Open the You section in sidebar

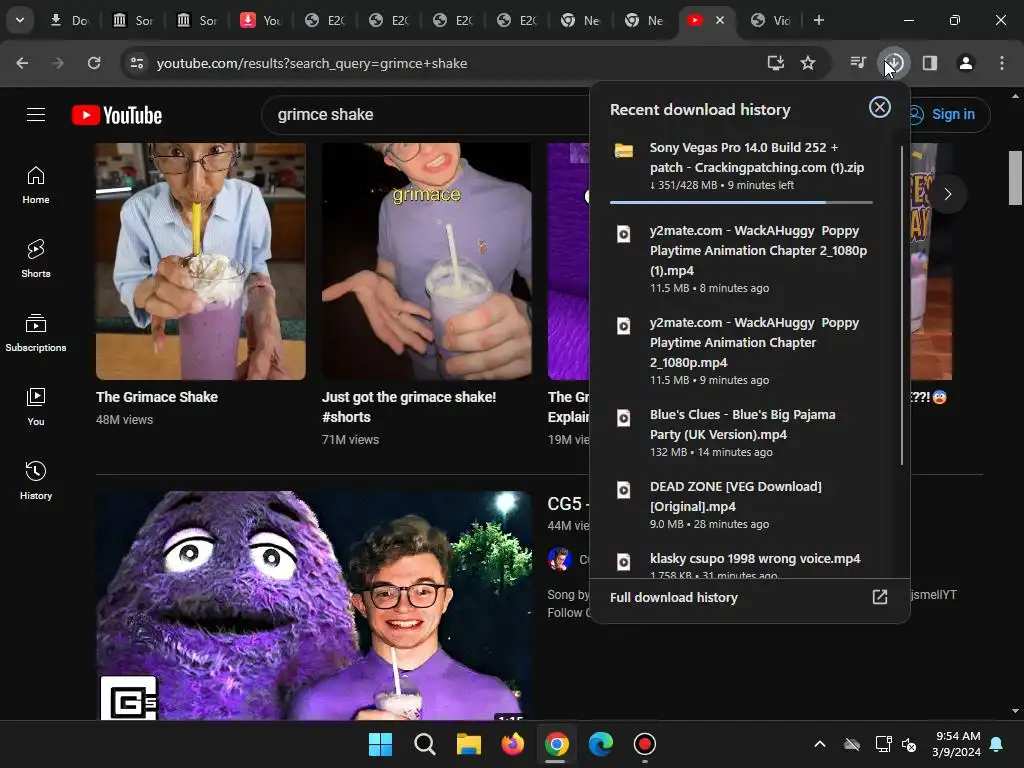point(36,406)
